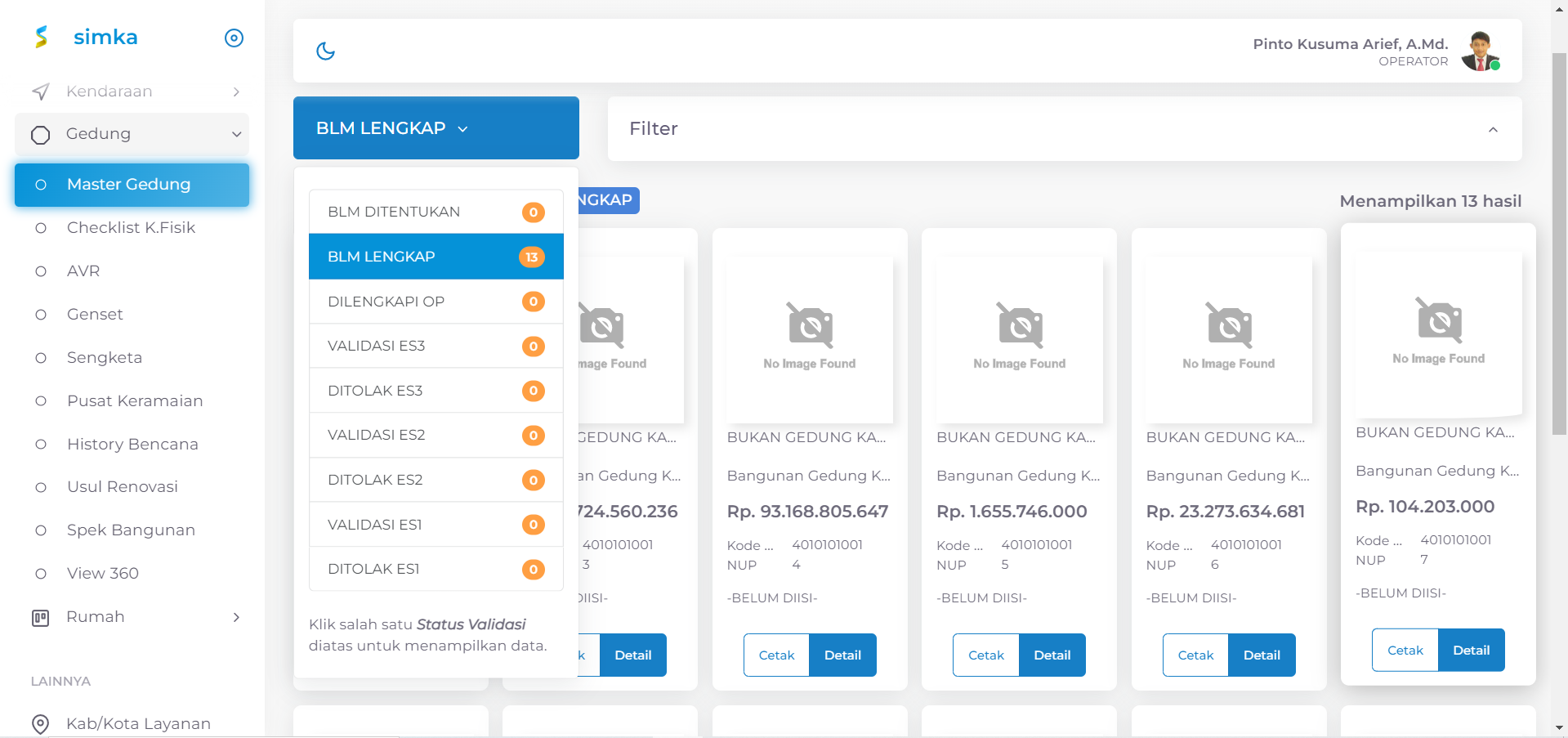Expand the Kendaraan menu
The height and width of the screenshot is (738, 1568).
[x=132, y=92]
